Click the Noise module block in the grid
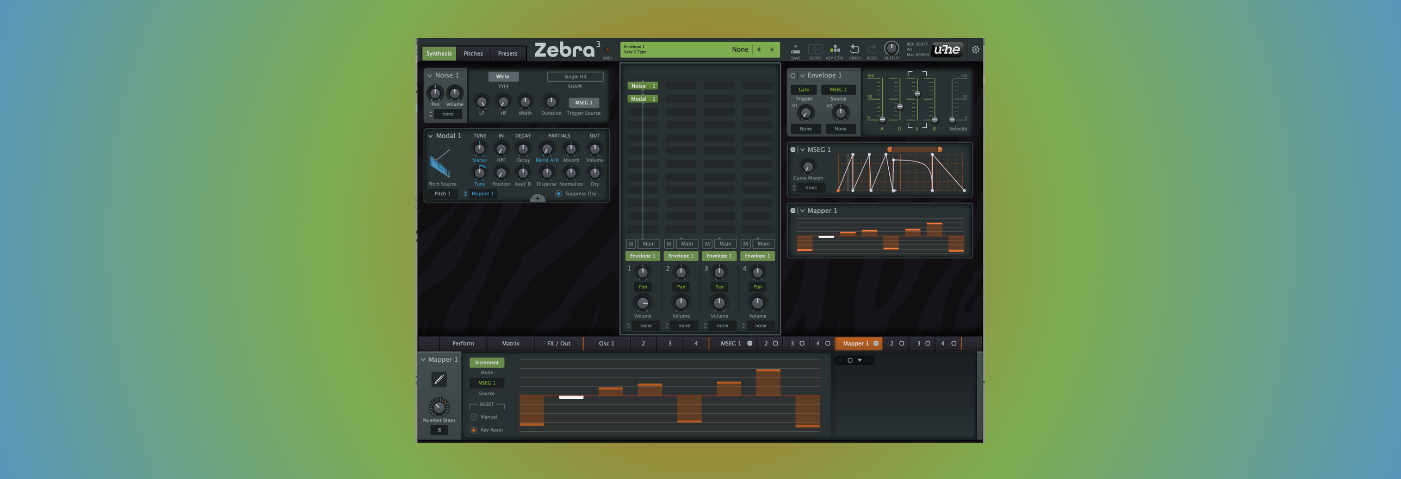1401x479 pixels. tap(643, 86)
